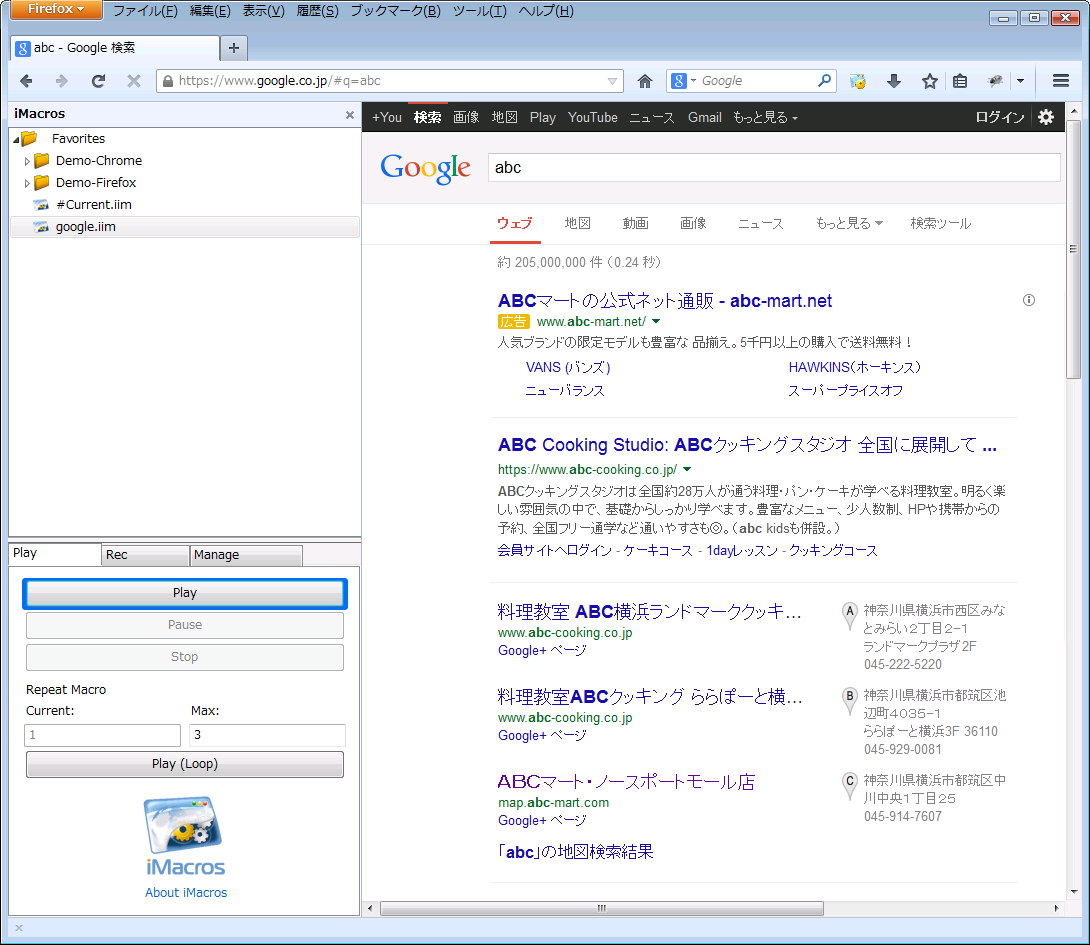
Task: Select the 動画 search results tab
Action: [x=635, y=223]
